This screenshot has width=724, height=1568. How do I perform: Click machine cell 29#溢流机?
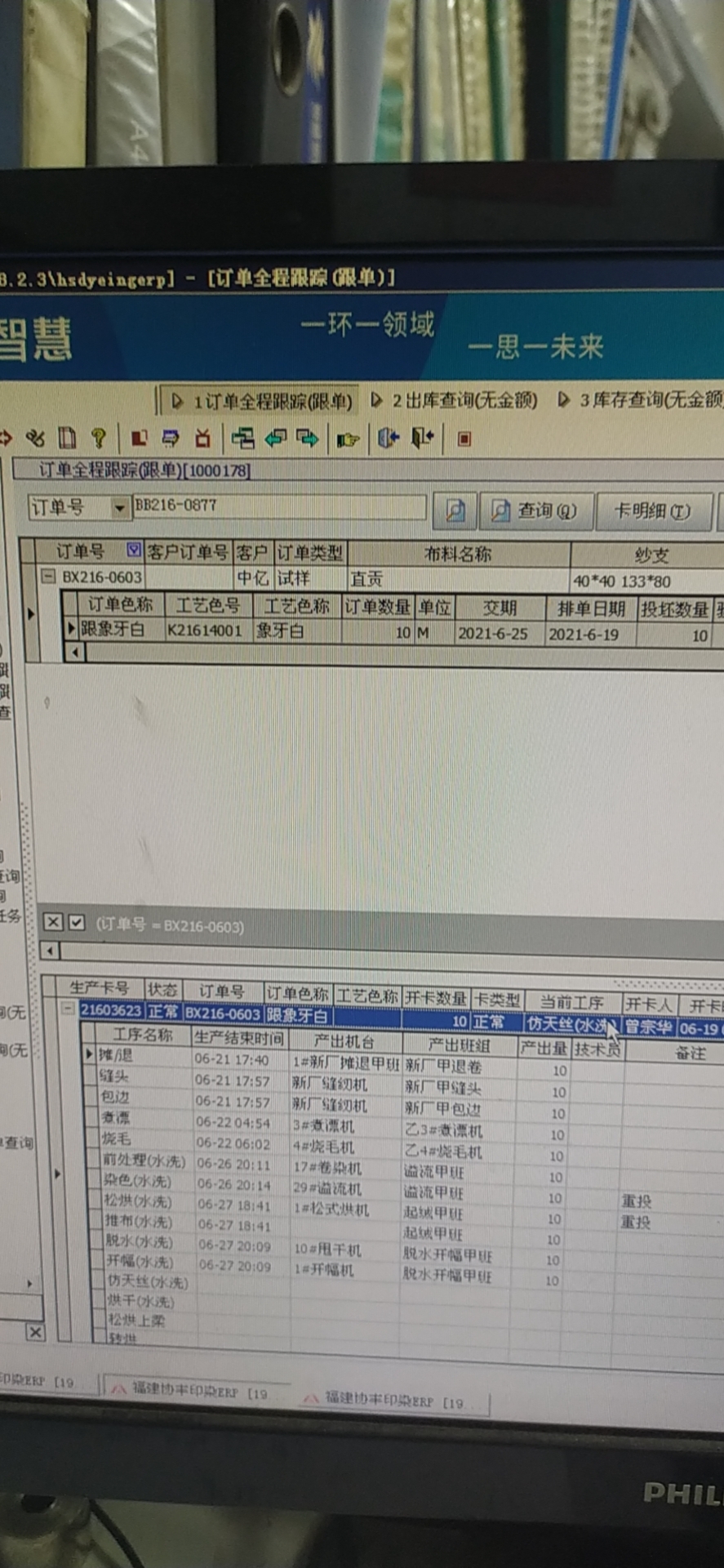click(326, 1189)
